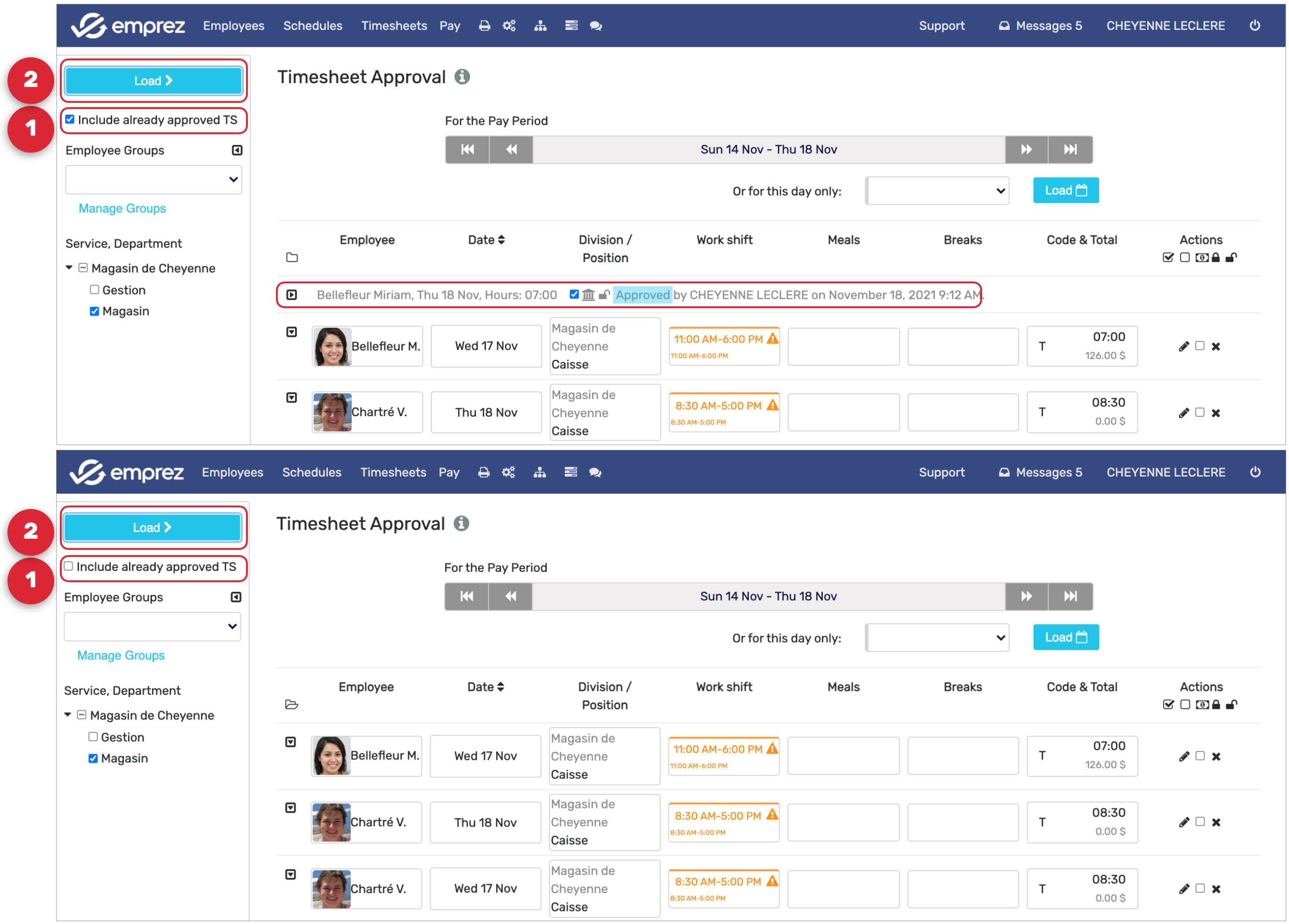Tick the unchecked Include already approved TS box
This screenshot has width=1289, height=924.
click(69, 566)
